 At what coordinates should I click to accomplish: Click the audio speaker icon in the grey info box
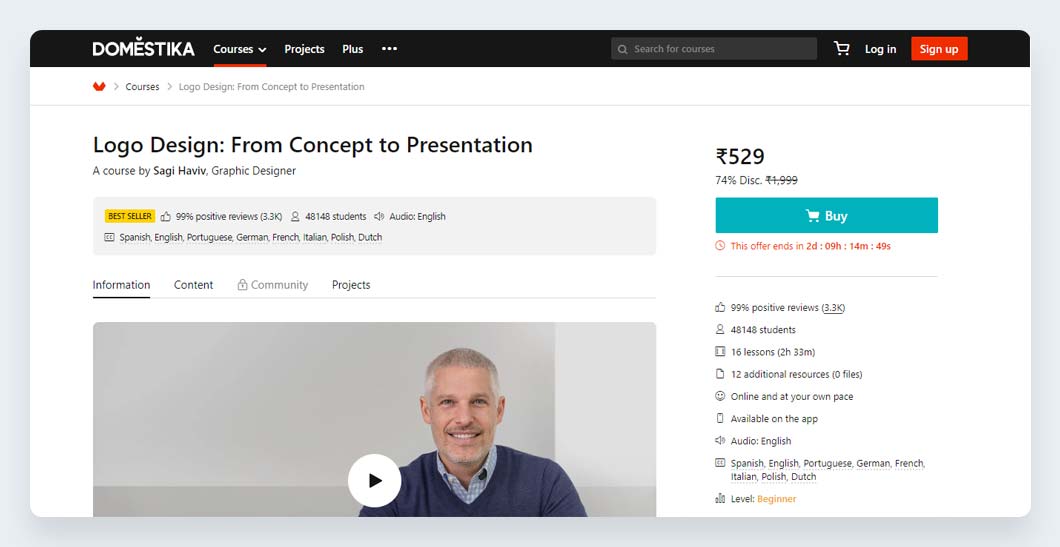coord(379,217)
